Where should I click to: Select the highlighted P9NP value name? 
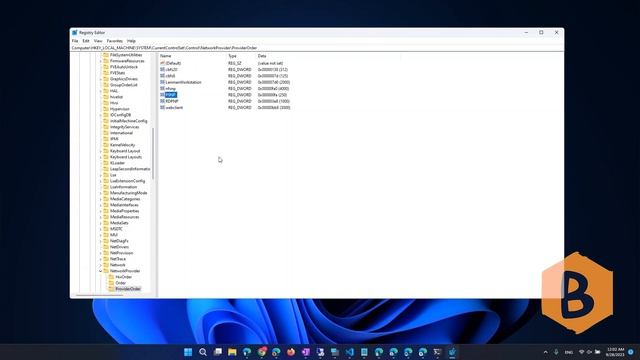click(171, 95)
